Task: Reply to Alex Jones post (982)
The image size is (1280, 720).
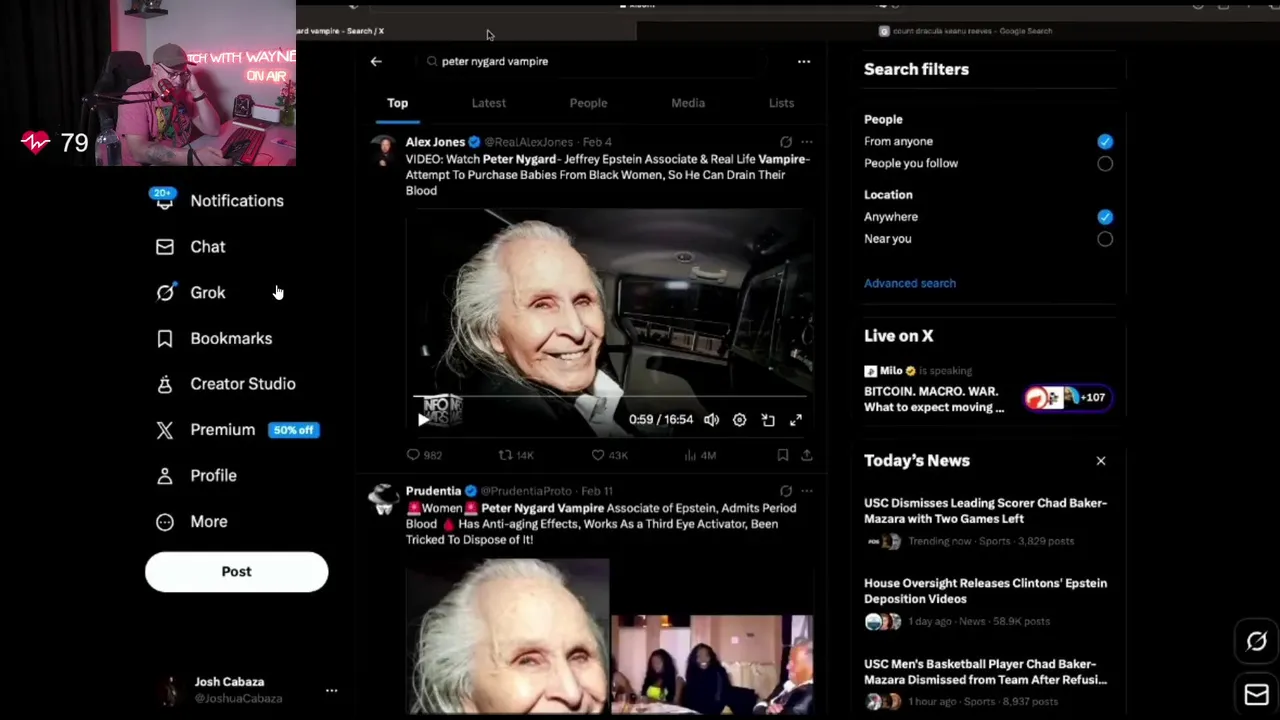Action: (x=424, y=455)
